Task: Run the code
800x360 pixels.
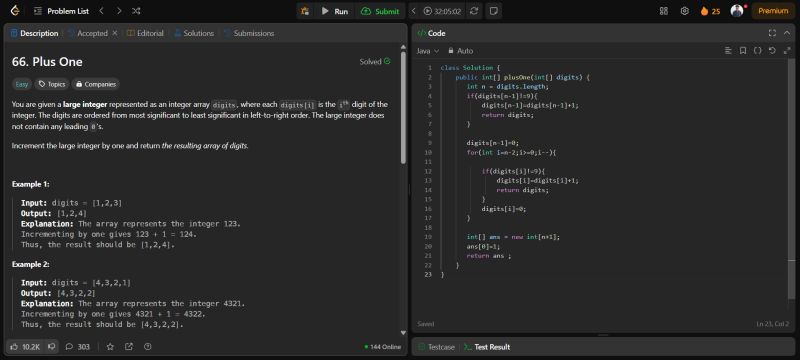Action: click(x=334, y=11)
